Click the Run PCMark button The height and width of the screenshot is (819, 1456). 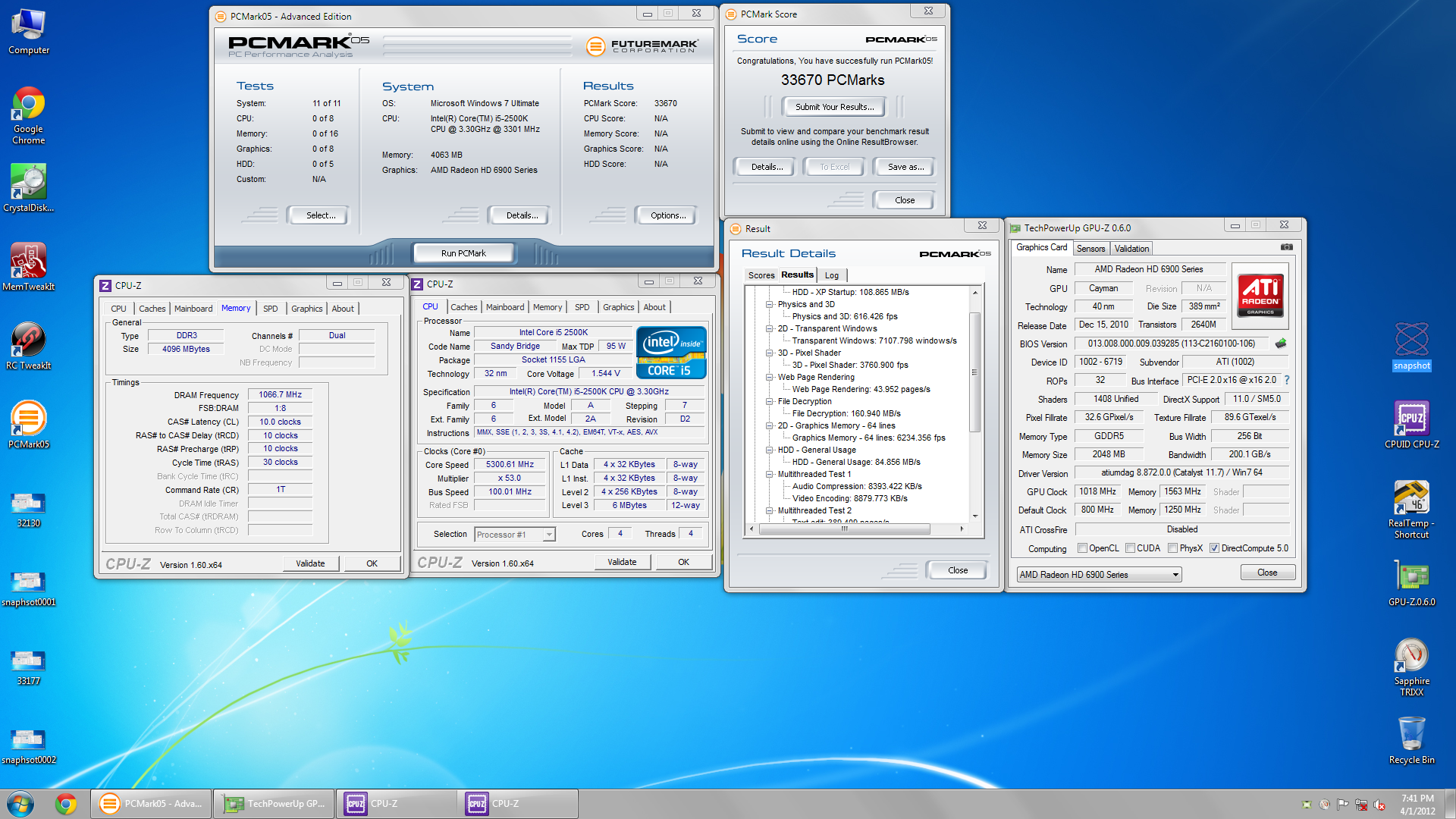pyautogui.click(x=463, y=253)
